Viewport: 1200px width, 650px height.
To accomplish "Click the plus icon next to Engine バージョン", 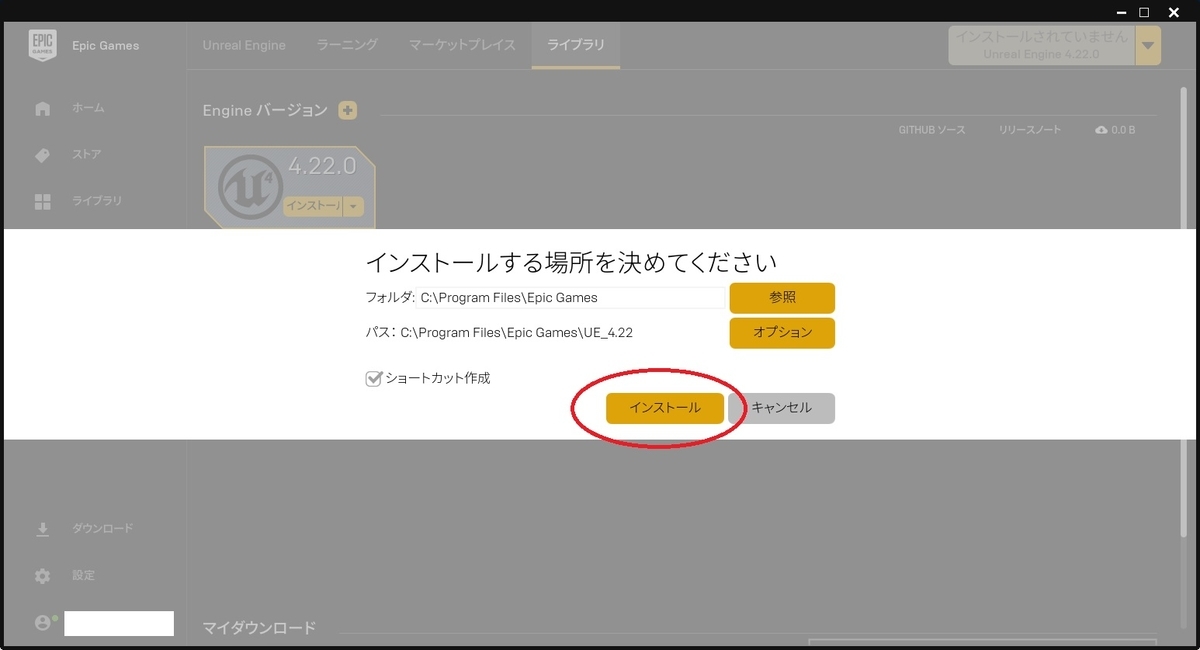I will pos(347,110).
